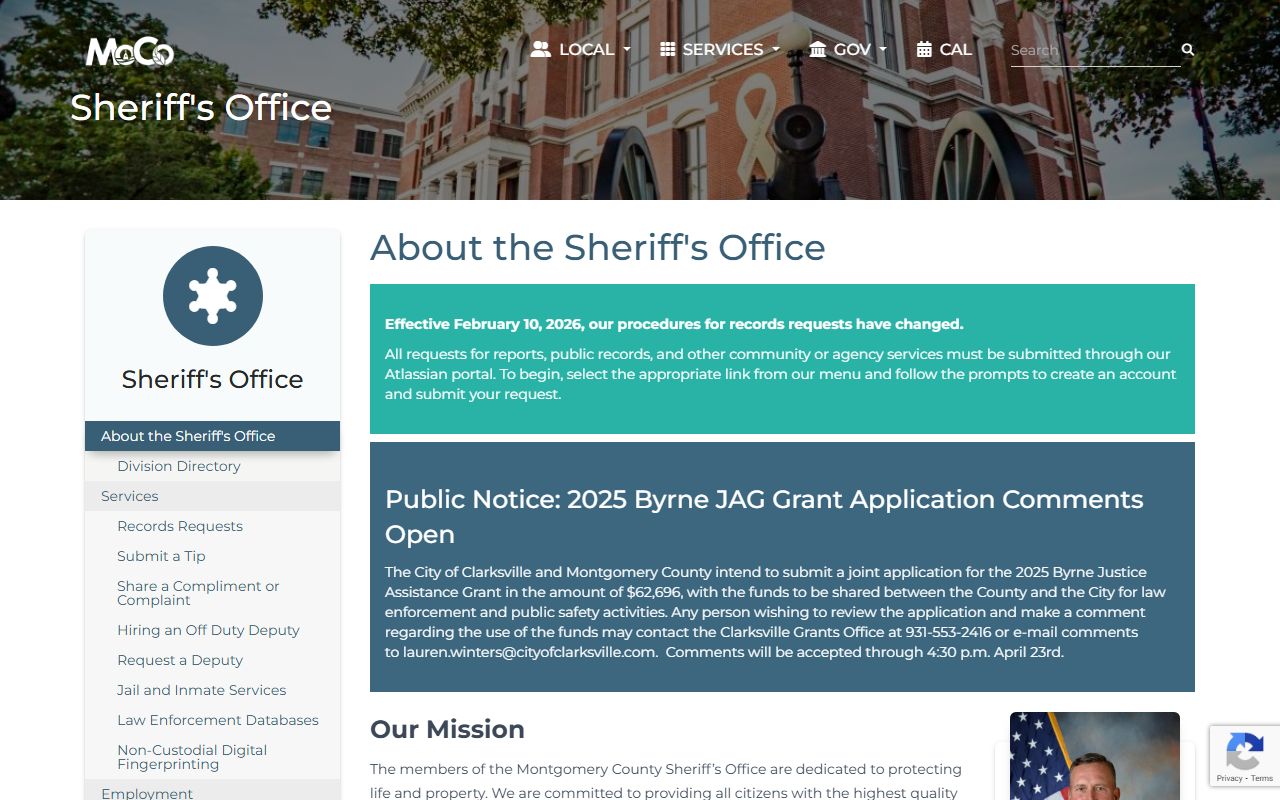The image size is (1280, 800).
Task: Click the calendar icon beside CAL
Action: 924,49
